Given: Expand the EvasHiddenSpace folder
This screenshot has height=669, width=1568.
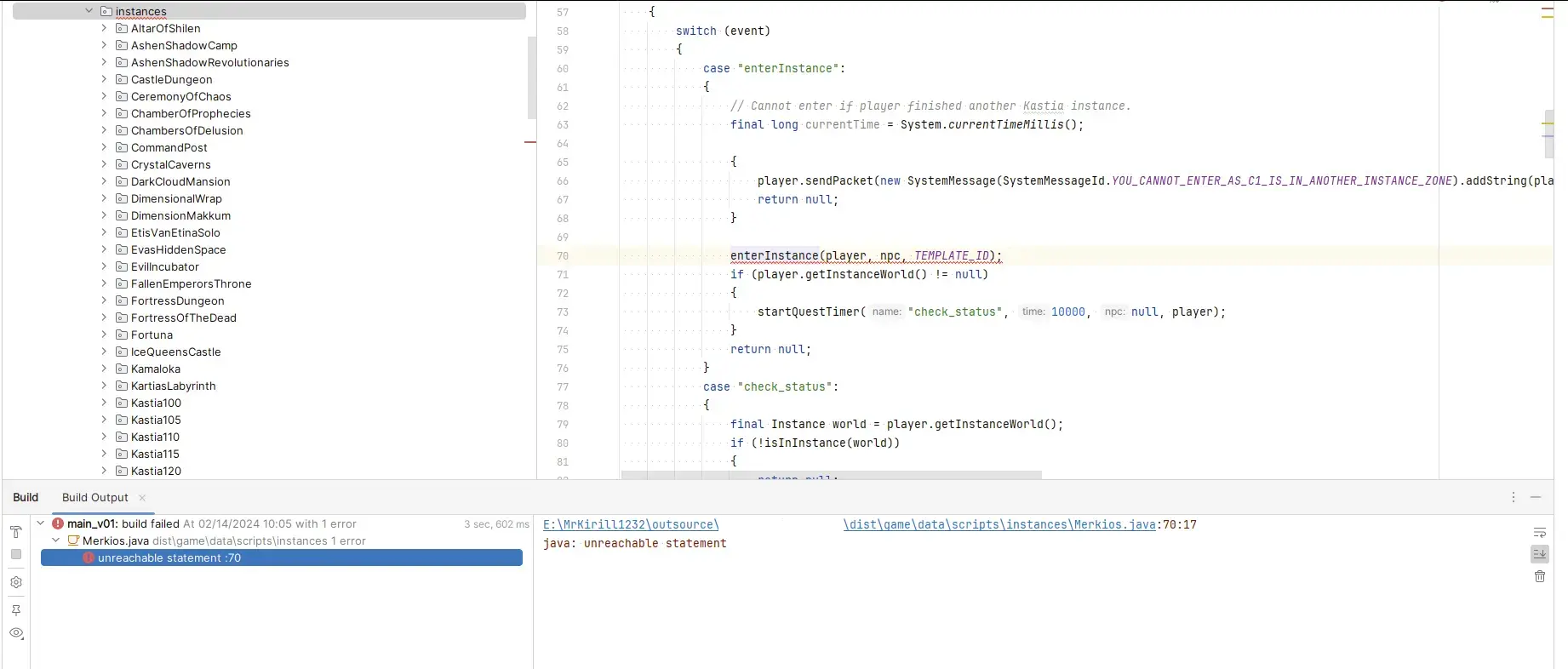Looking at the screenshot, I should tap(105, 249).
